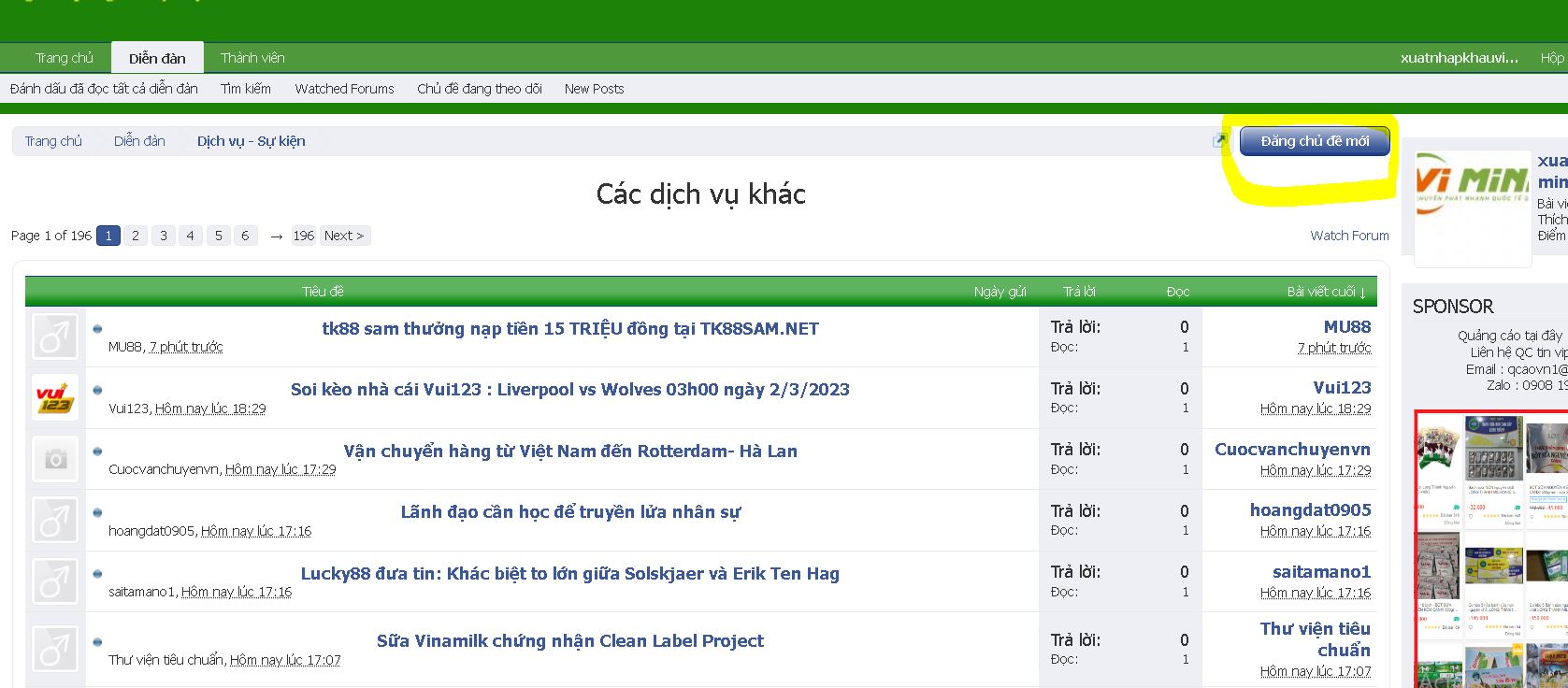Sort threads by Tiêu đề header

(x=323, y=292)
